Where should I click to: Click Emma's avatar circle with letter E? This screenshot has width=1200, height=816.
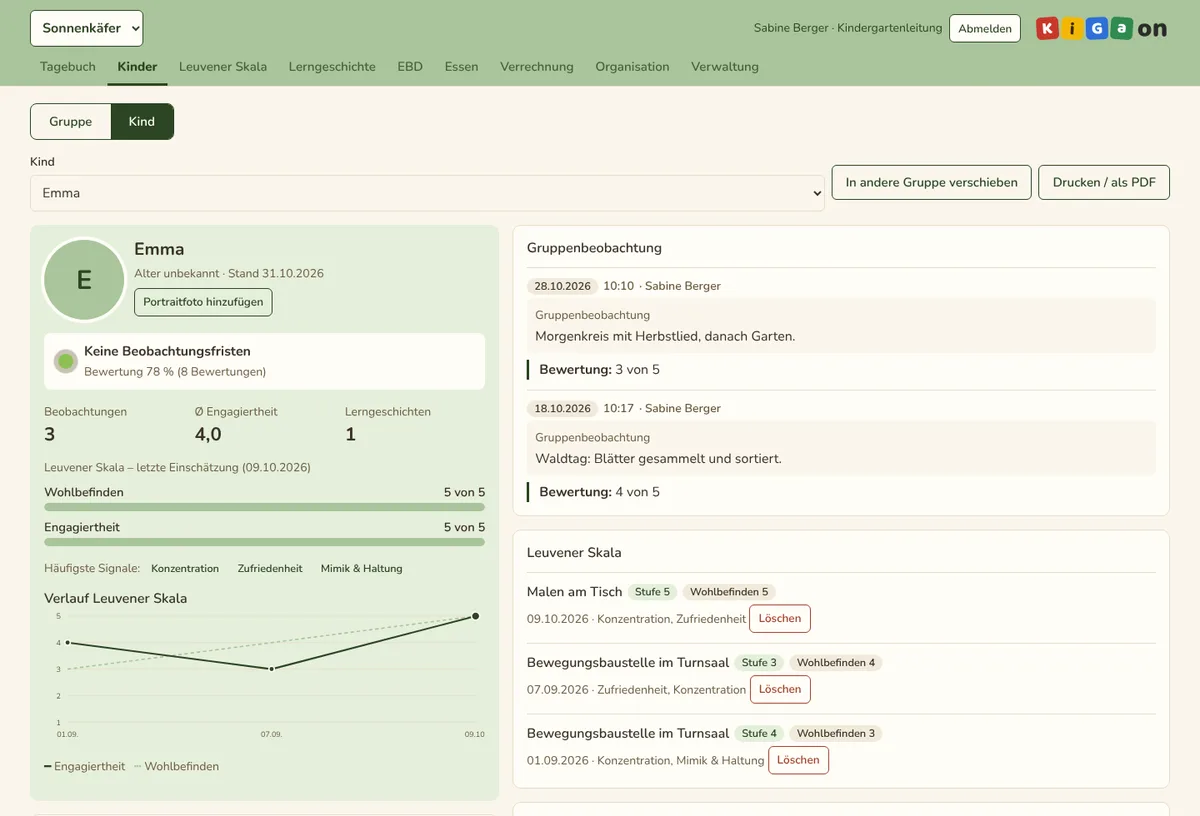pos(84,280)
